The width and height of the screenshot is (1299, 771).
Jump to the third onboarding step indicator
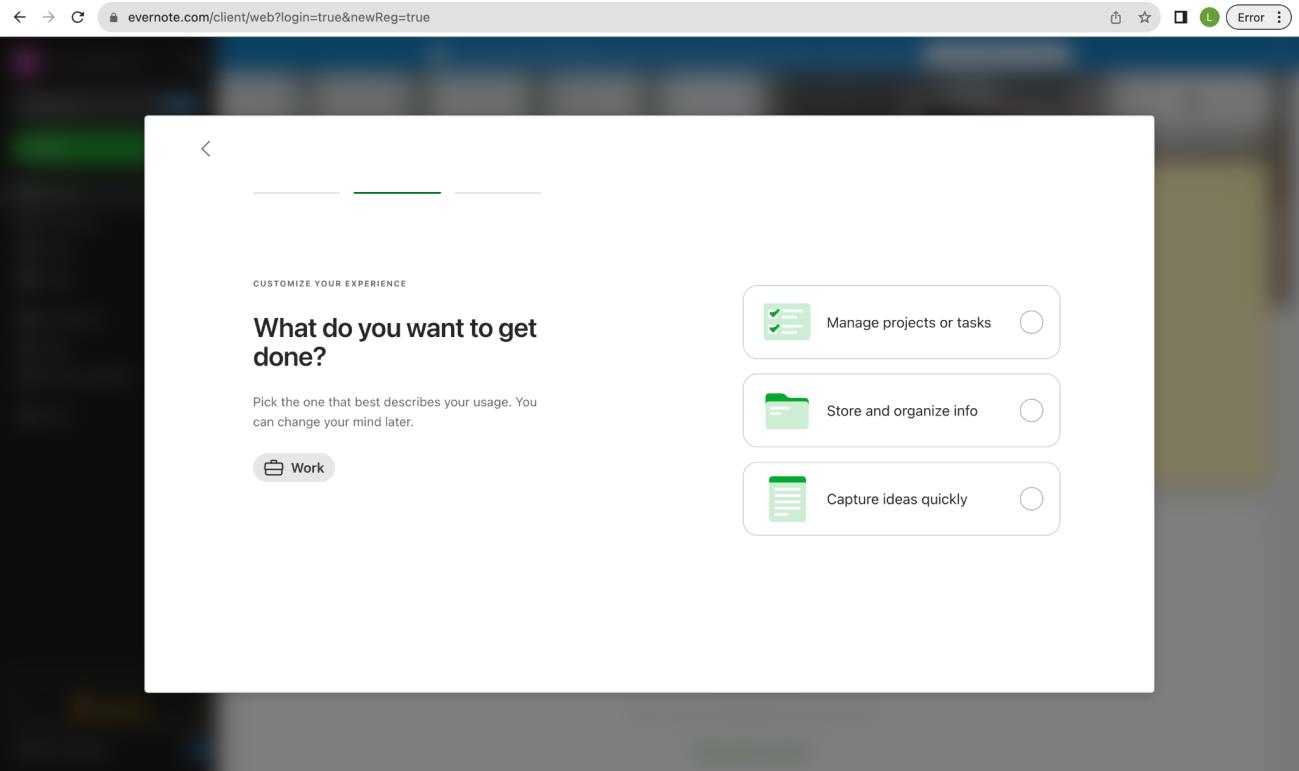point(498,192)
